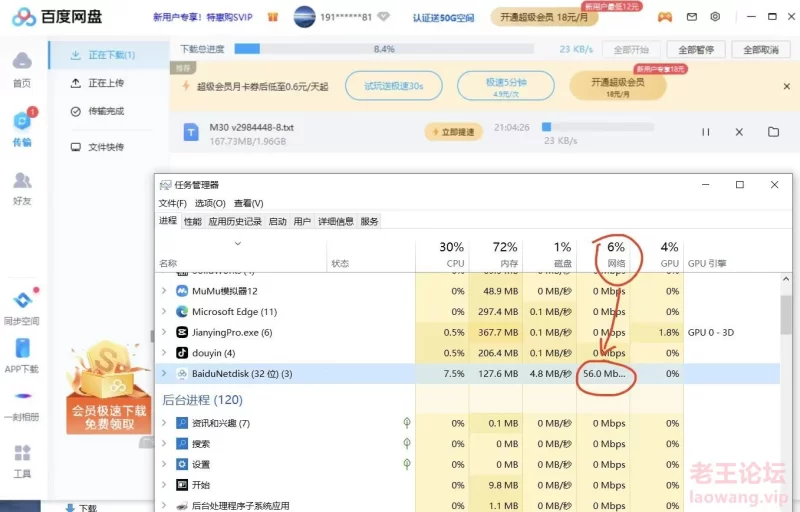Viewport: 800px width, 512px height.
Task: Open the 工具 tools sidebar icon
Action: tap(22, 461)
